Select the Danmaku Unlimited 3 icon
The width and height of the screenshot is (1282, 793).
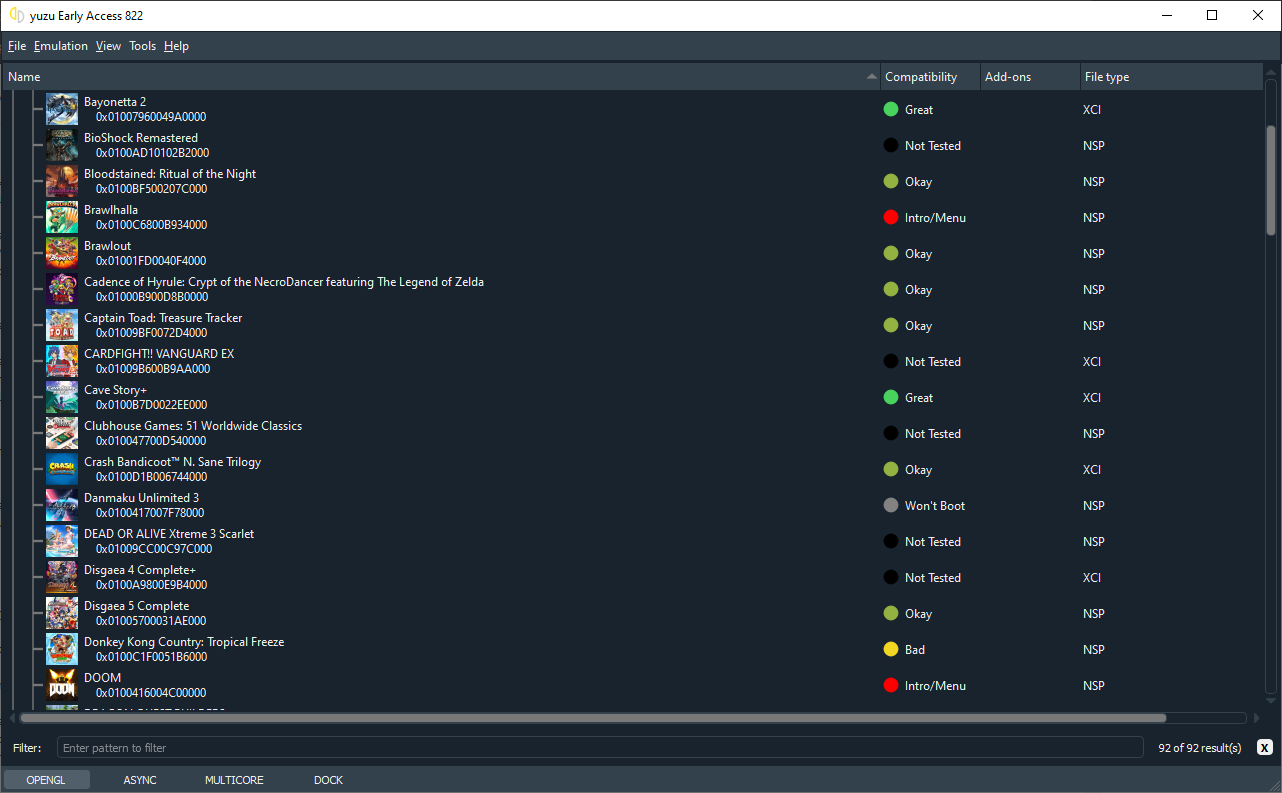coord(62,505)
